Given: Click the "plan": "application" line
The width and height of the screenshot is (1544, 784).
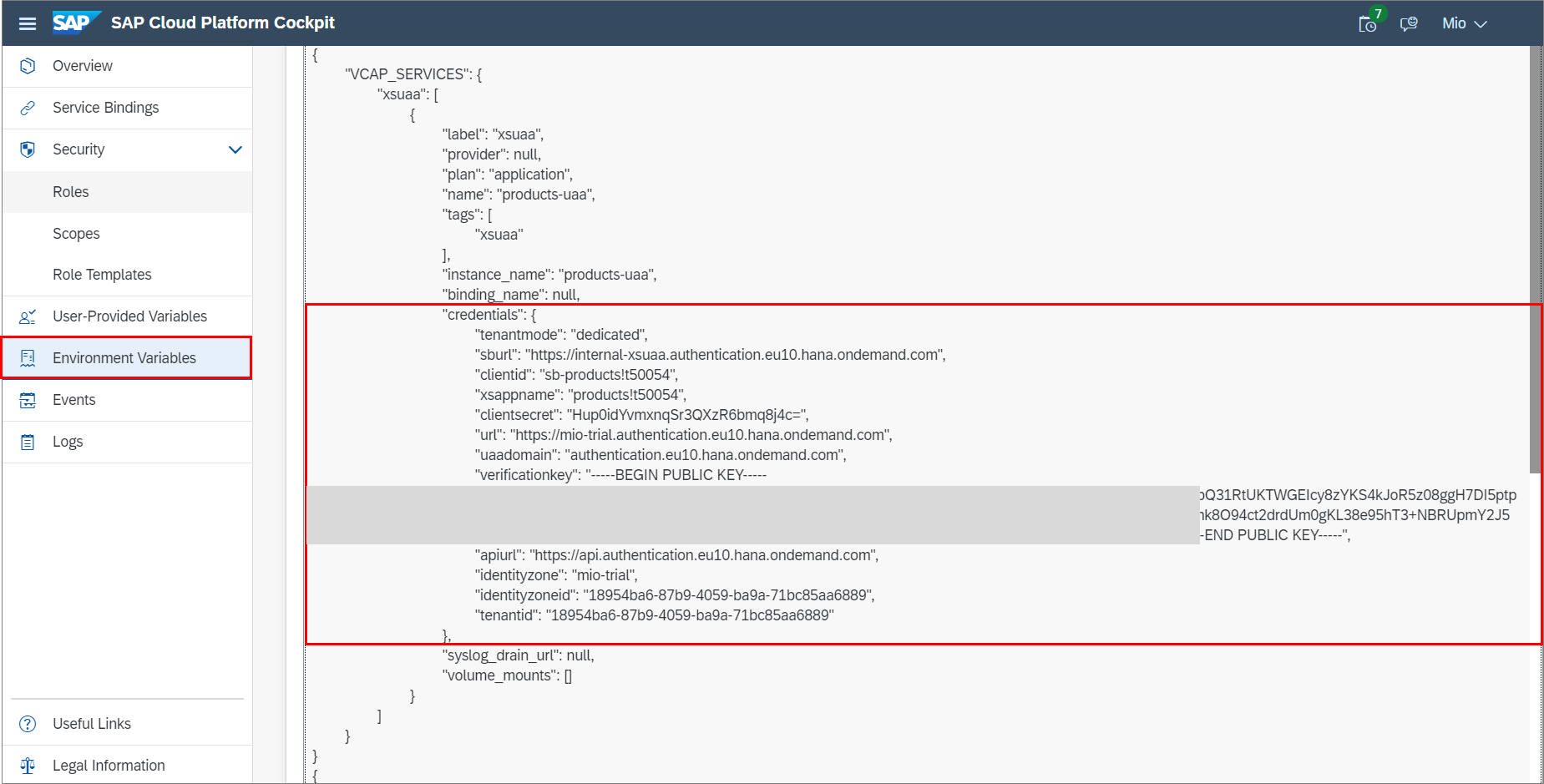Looking at the screenshot, I should coord(508,175).
